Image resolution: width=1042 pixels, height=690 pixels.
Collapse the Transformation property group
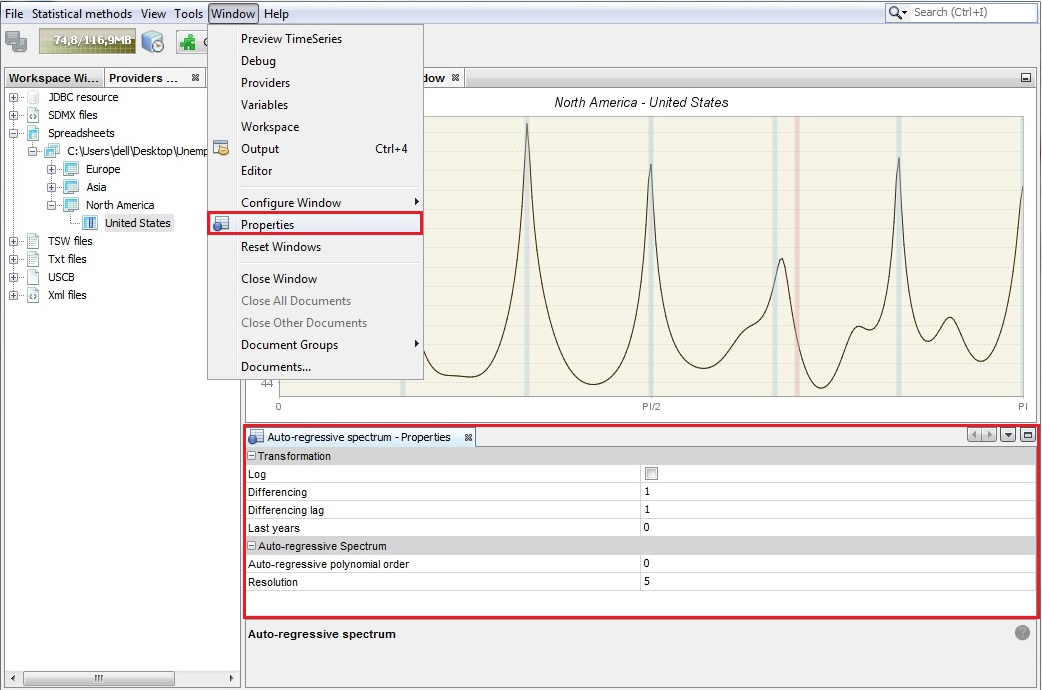pos(252,456)
